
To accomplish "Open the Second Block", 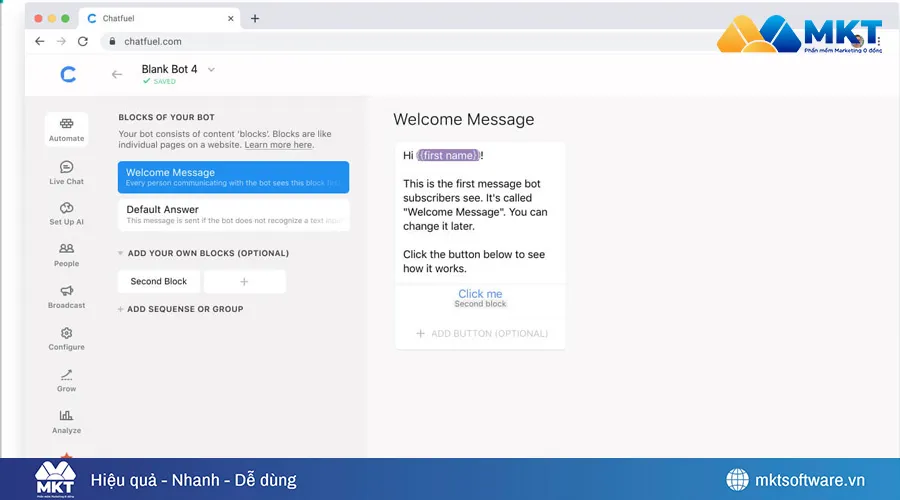I will [x=159, y=281].
